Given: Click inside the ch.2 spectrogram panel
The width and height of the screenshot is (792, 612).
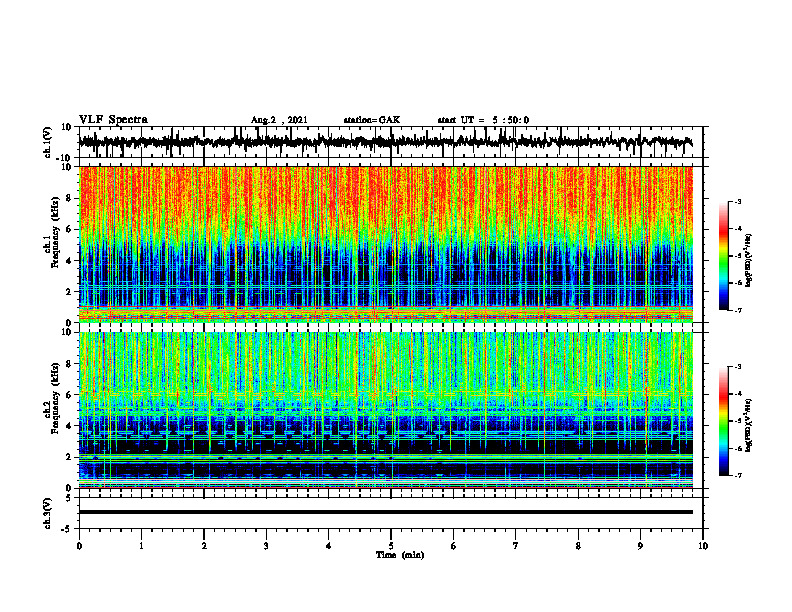Looking at the screenshot, I should tap(386, 410).
